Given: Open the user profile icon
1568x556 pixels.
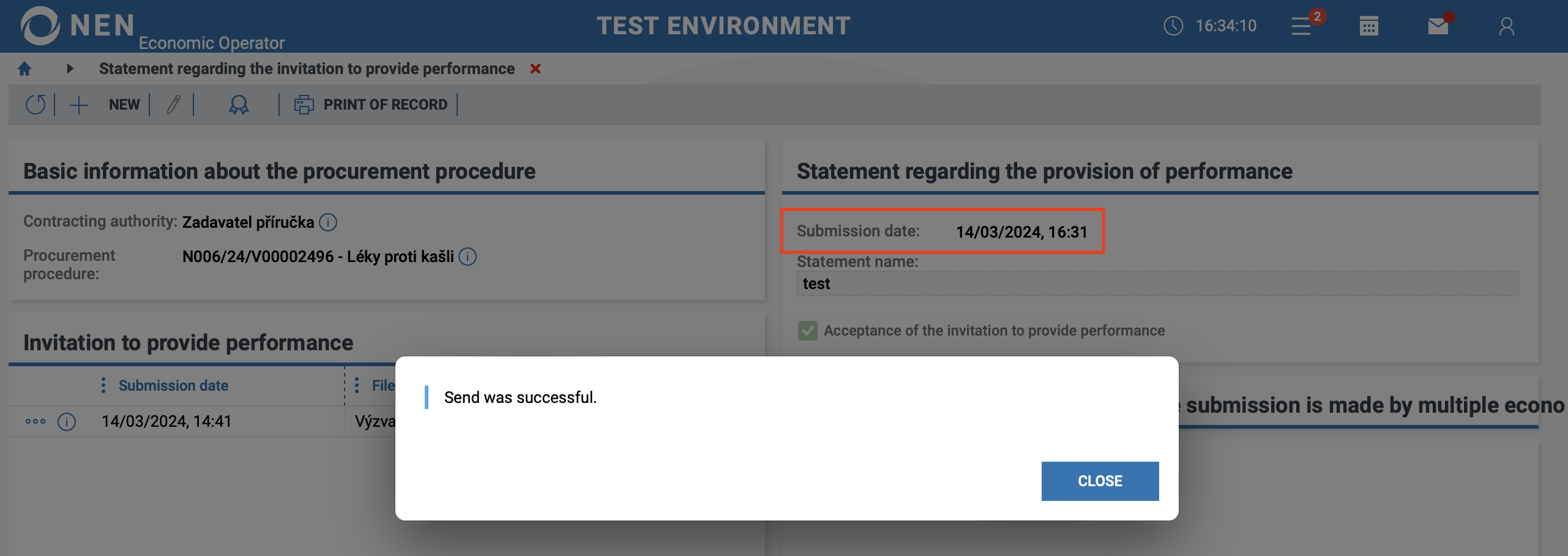Looking at the screenshot, I should [1506, 26].
